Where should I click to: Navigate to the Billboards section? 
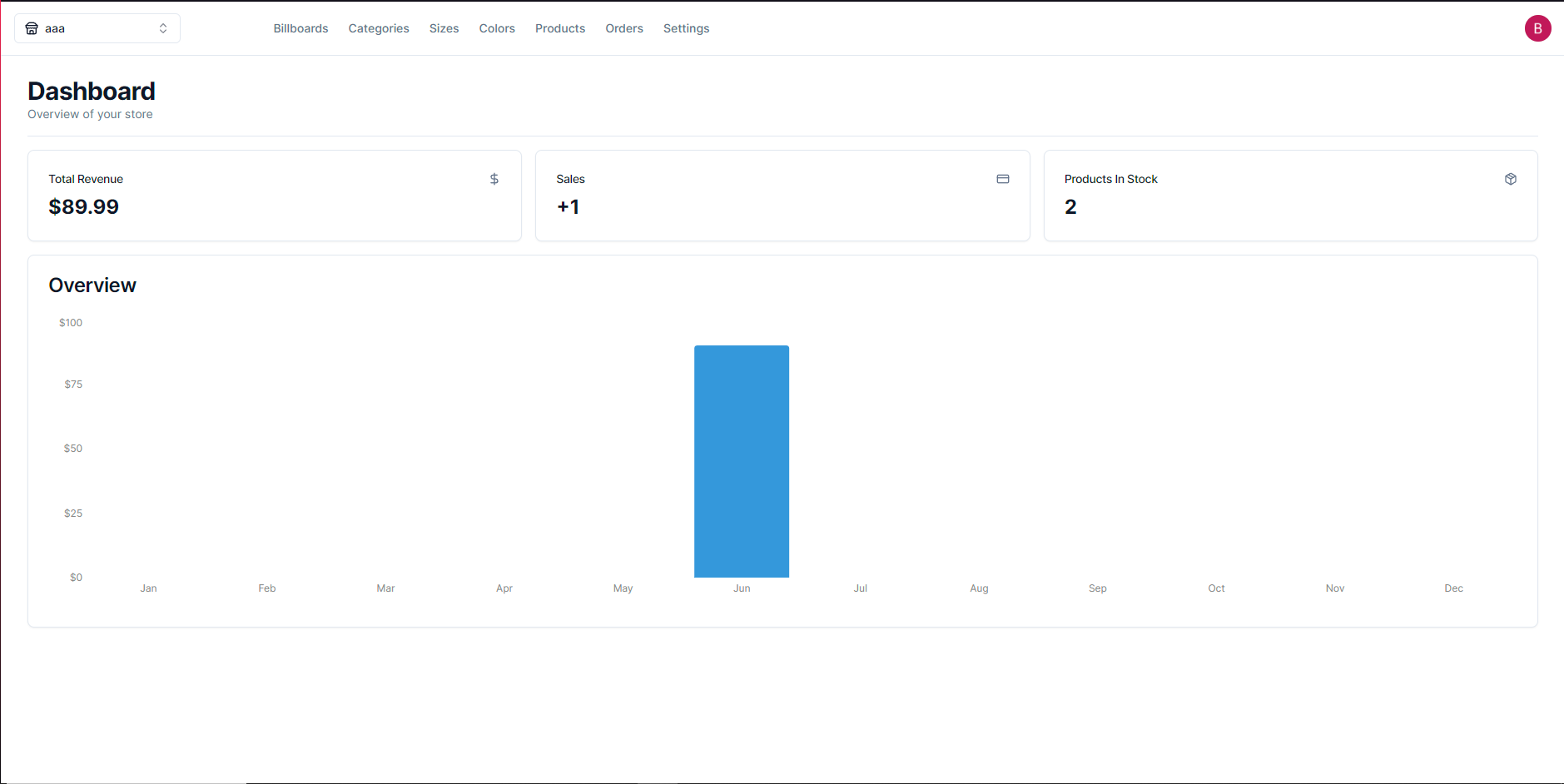(300, 27)
